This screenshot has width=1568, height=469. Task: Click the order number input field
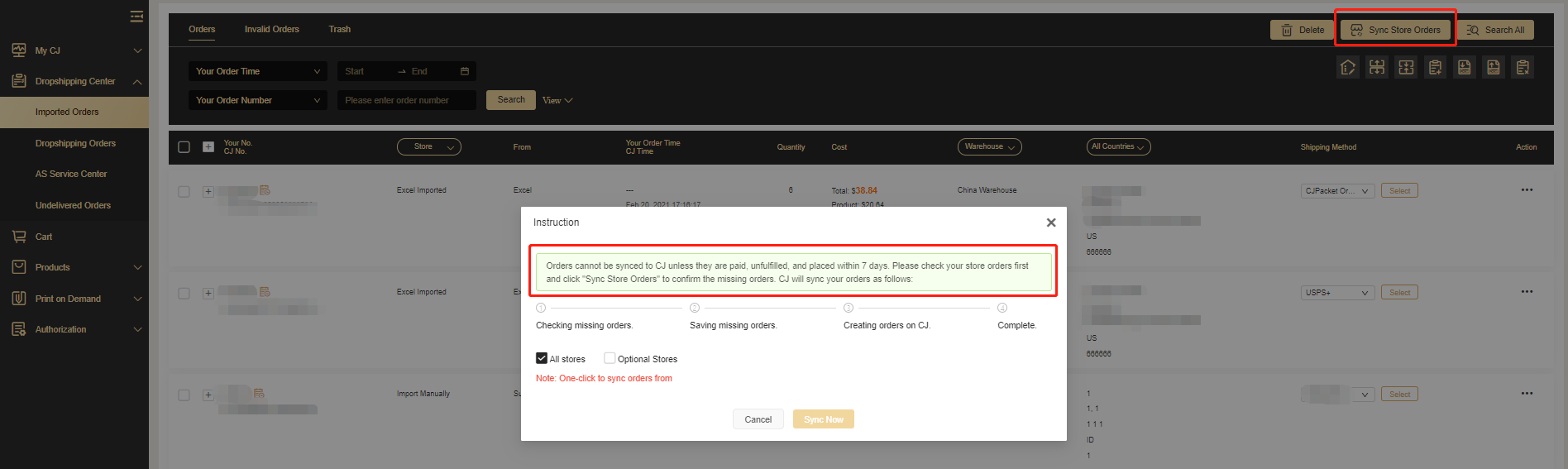pos(406,100)
